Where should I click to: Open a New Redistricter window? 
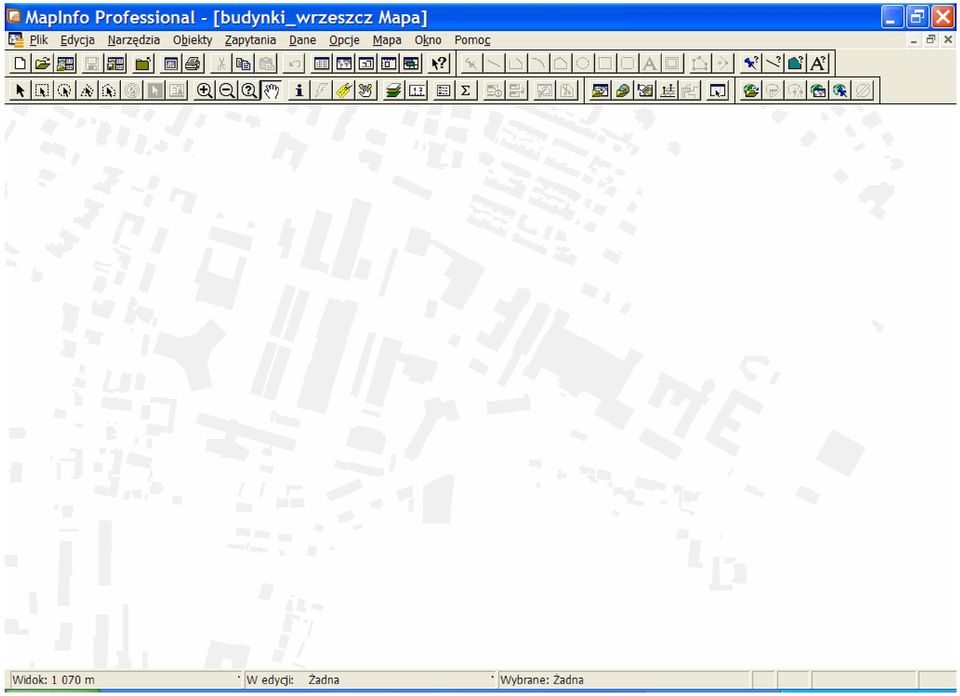click(411, 63)
